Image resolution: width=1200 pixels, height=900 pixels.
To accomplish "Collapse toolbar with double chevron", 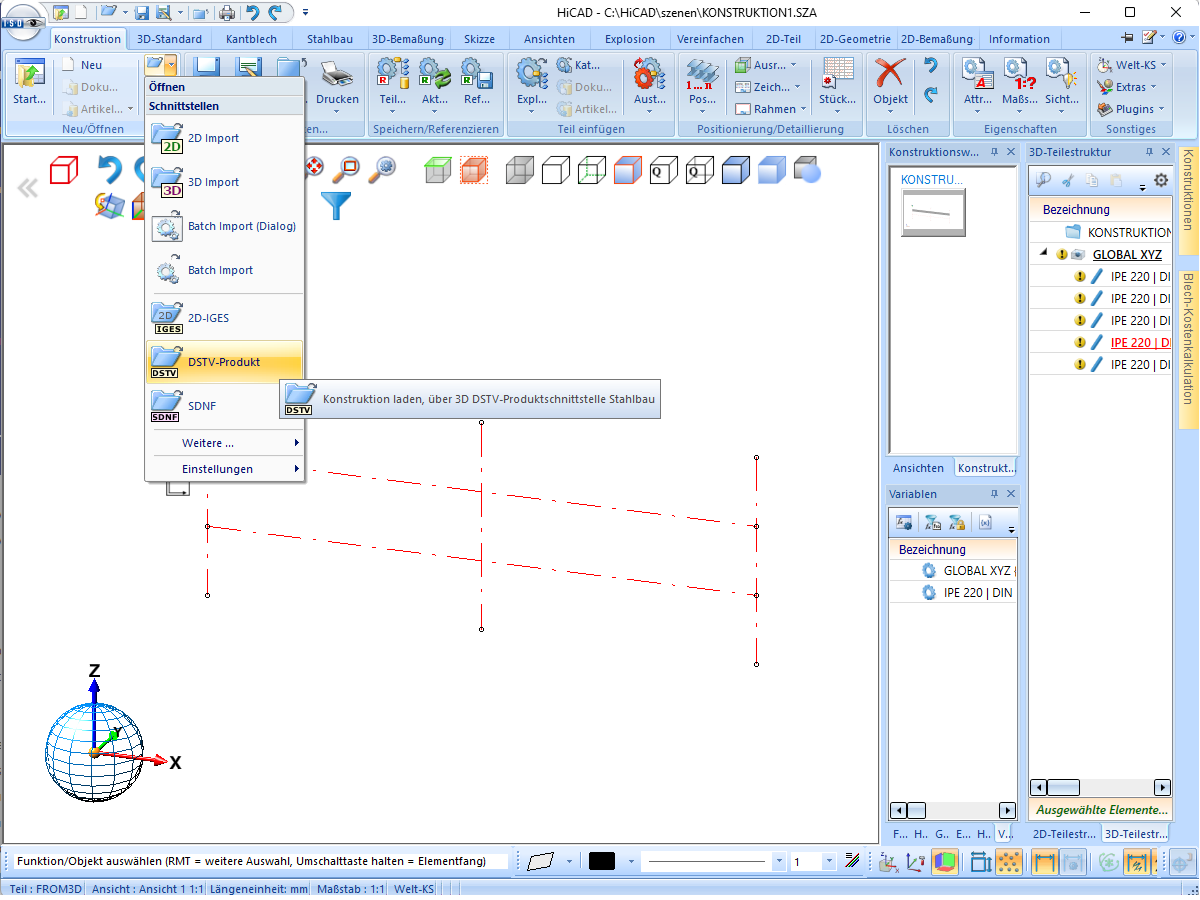I will click(x=27, y=188).
